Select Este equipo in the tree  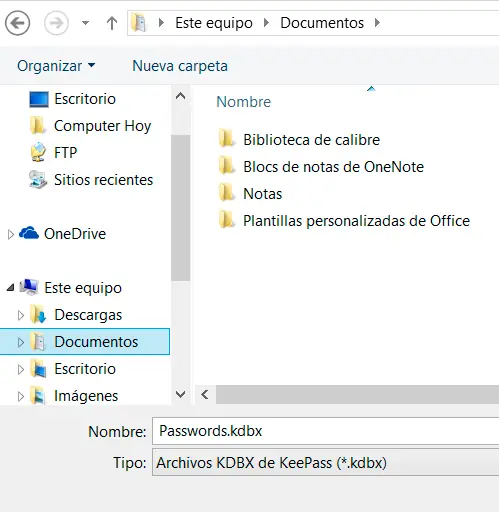(83, 288)
